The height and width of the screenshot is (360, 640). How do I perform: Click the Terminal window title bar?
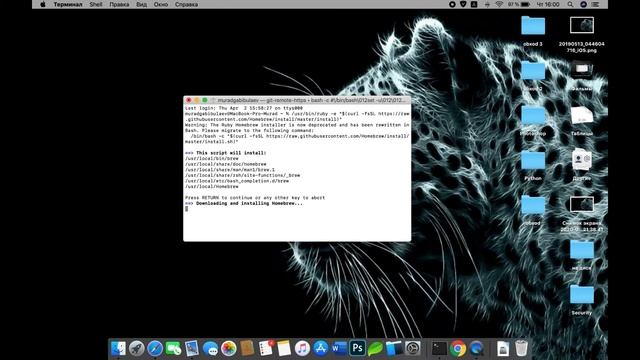[x=297, y=100]
